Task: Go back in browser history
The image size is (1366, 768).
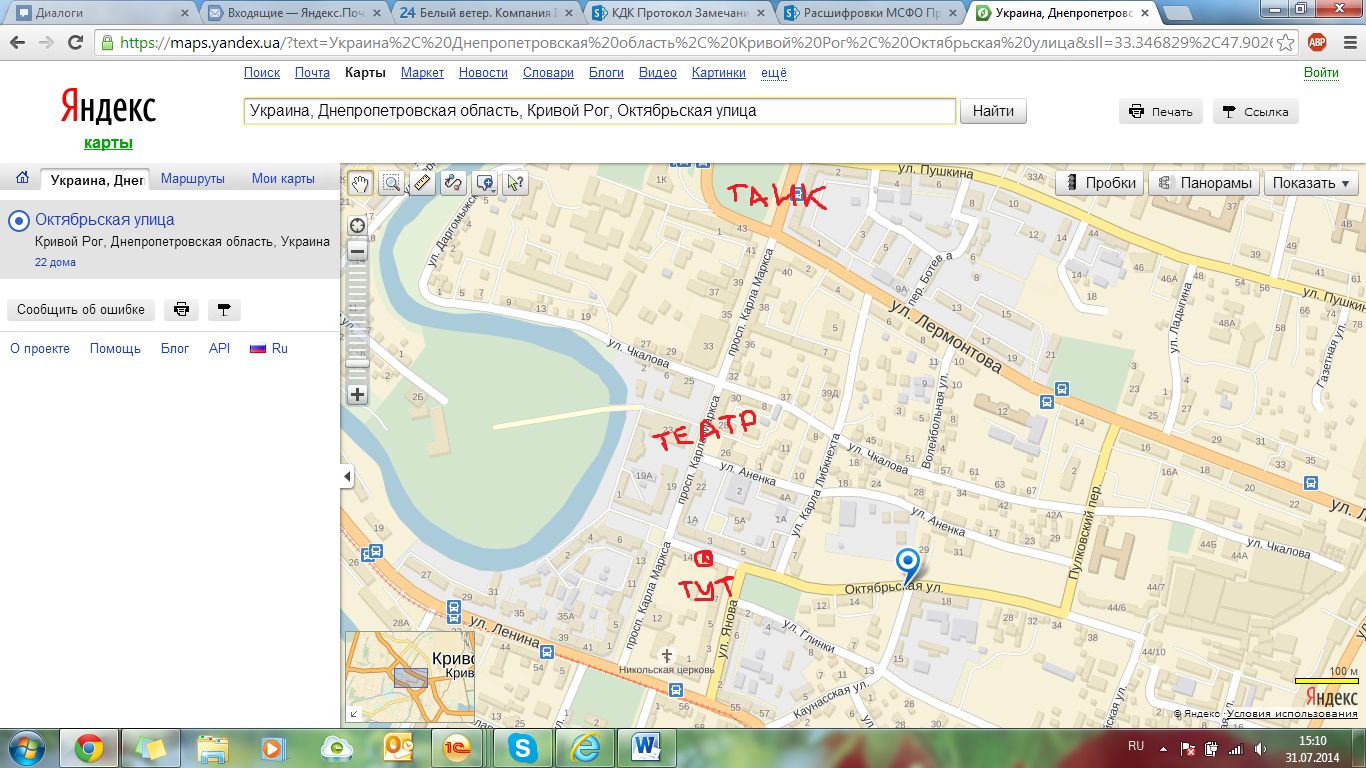Action: tap(18, 43)
